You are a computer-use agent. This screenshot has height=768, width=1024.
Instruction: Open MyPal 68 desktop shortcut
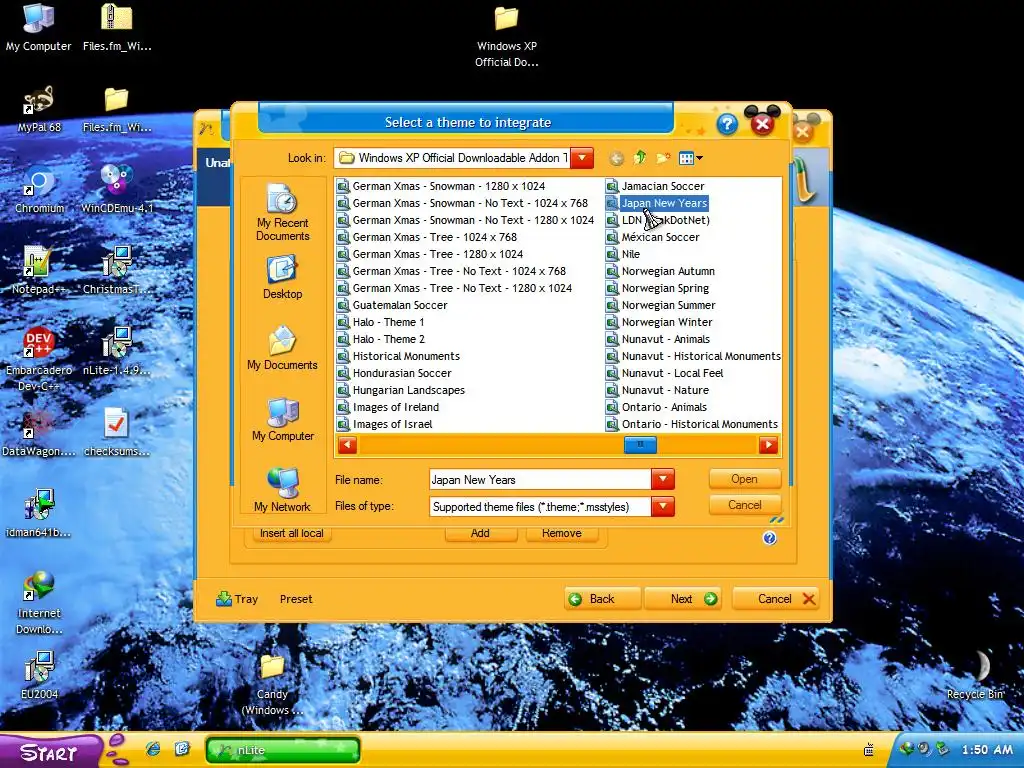pos(39,110)
